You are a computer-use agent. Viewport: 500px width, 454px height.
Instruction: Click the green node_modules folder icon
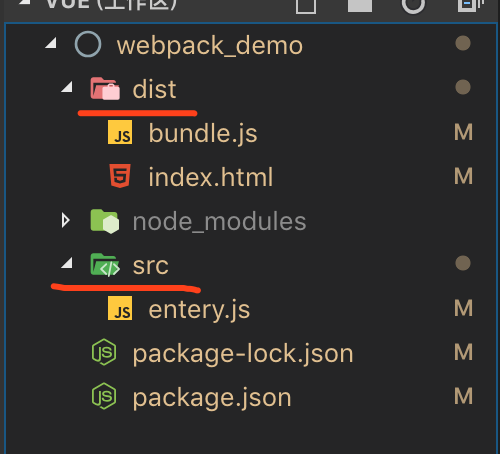tap(105, 221)
